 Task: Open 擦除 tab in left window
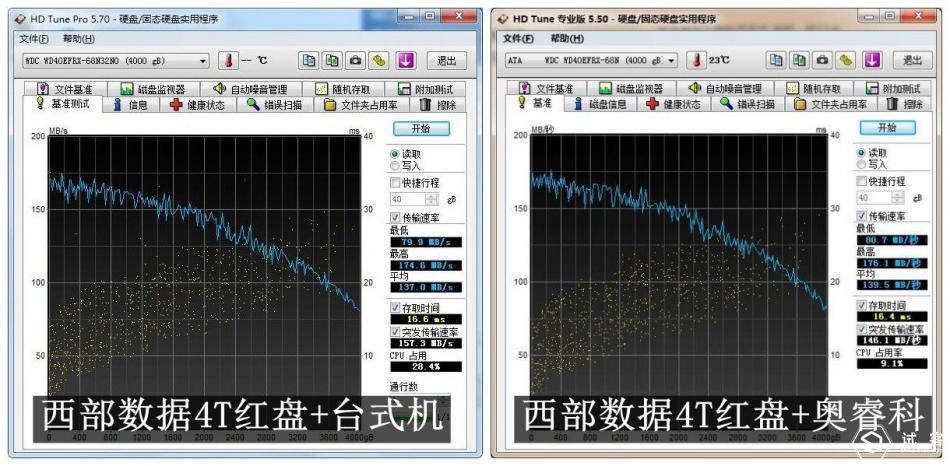[437, 105]
